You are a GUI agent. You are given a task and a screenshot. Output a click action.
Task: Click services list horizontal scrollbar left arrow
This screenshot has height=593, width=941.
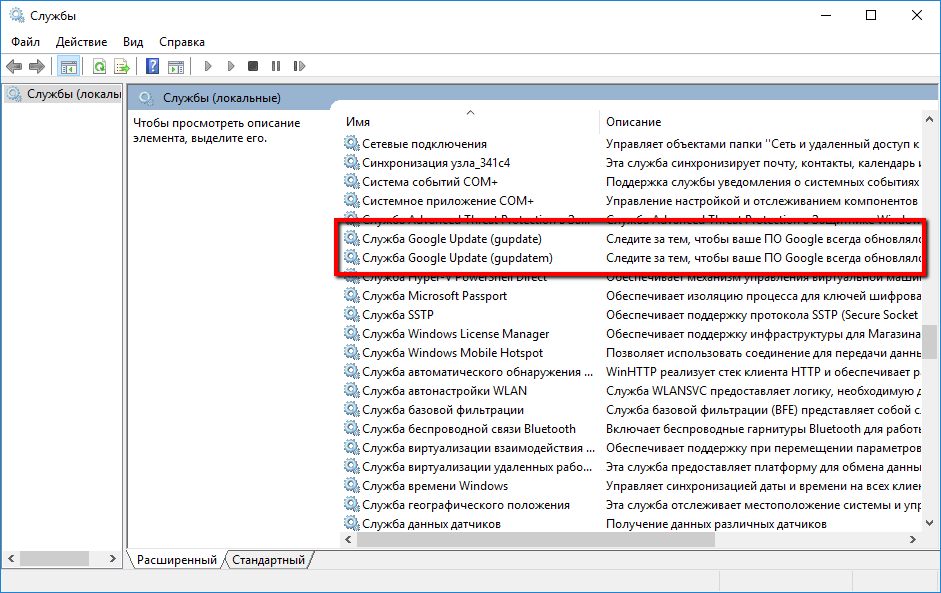coord(348,540)
